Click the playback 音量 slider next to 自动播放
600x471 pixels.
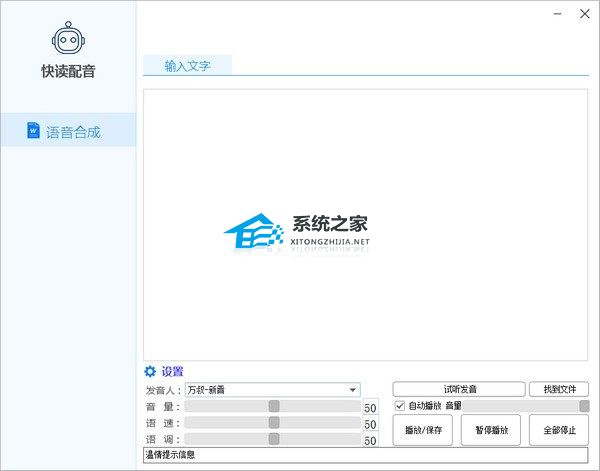point(526,406)
